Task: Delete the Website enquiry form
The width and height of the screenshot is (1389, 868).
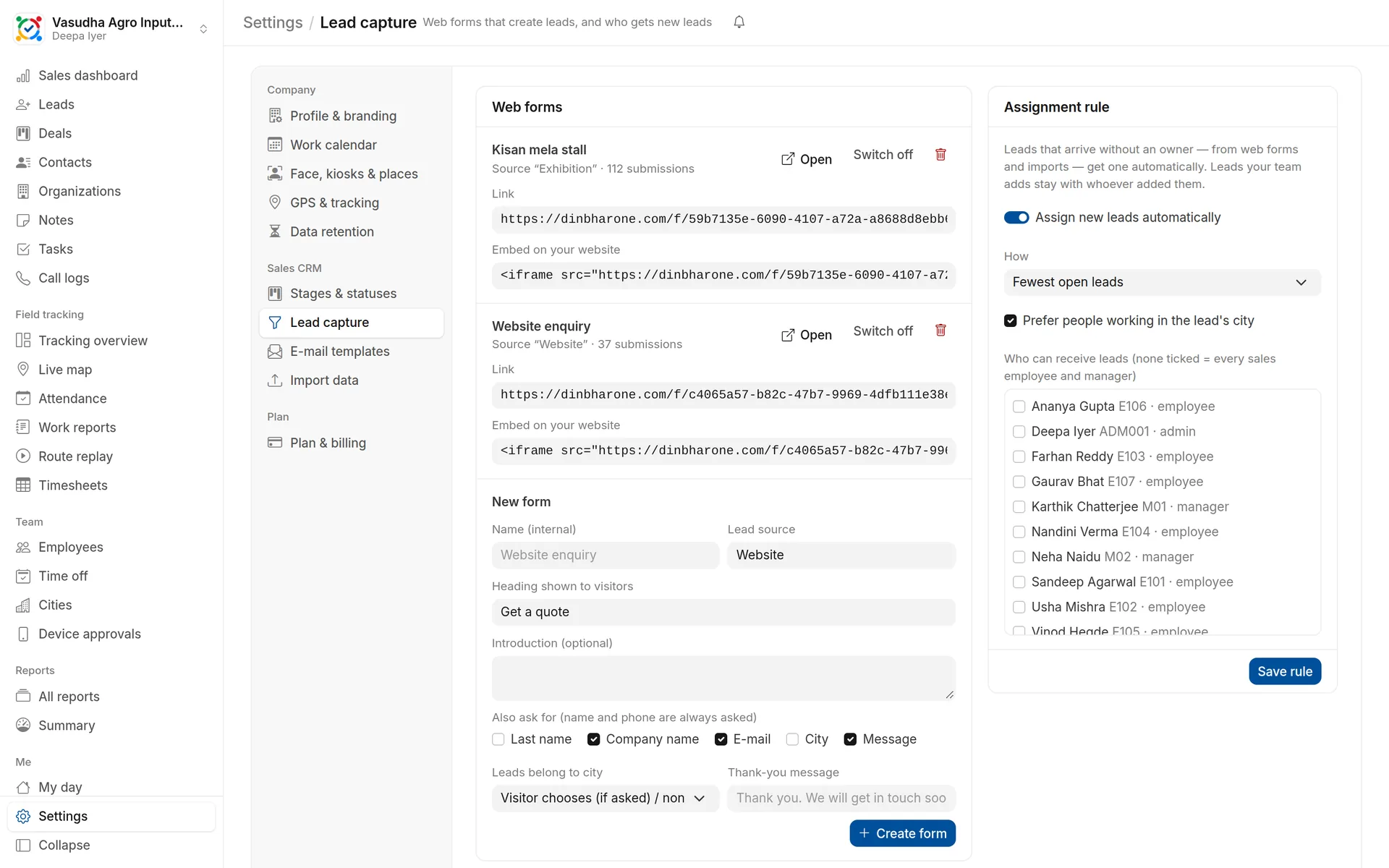Action: pyautogui.click(x=940, y=331)
